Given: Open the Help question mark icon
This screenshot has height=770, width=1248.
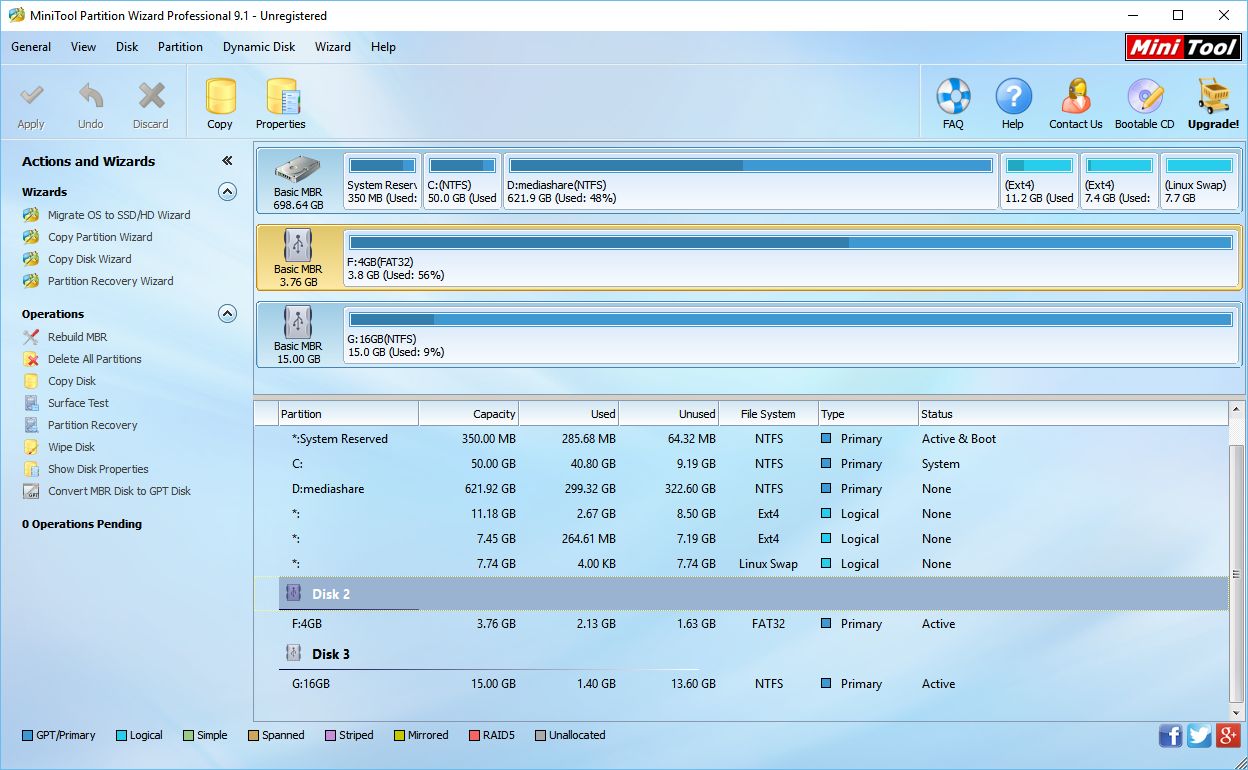Looking at the screenshot, I should point(1013,97).
